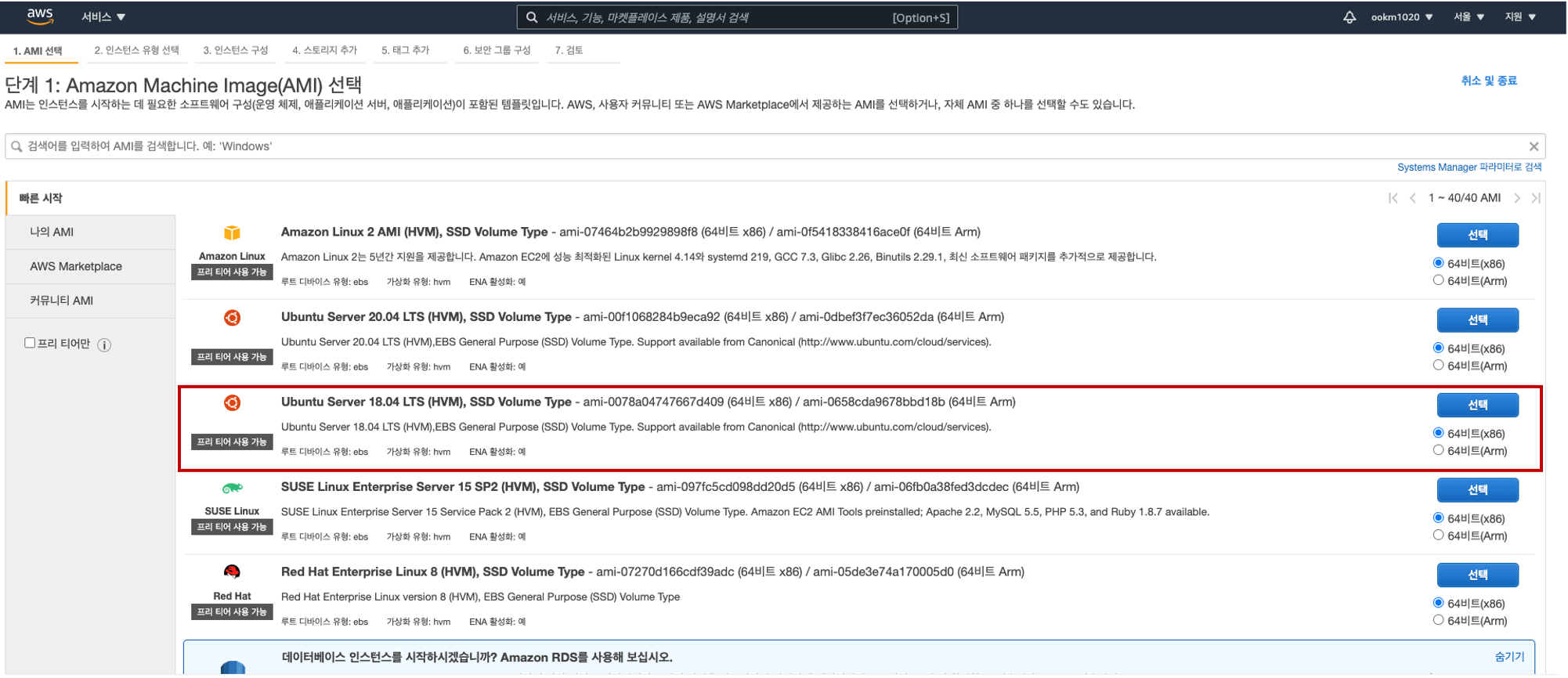Click 숨기기 link on RDS banner
The height and width of the screenshot is (678, 1568).
pyautogui.click(x=1509, y=657)
